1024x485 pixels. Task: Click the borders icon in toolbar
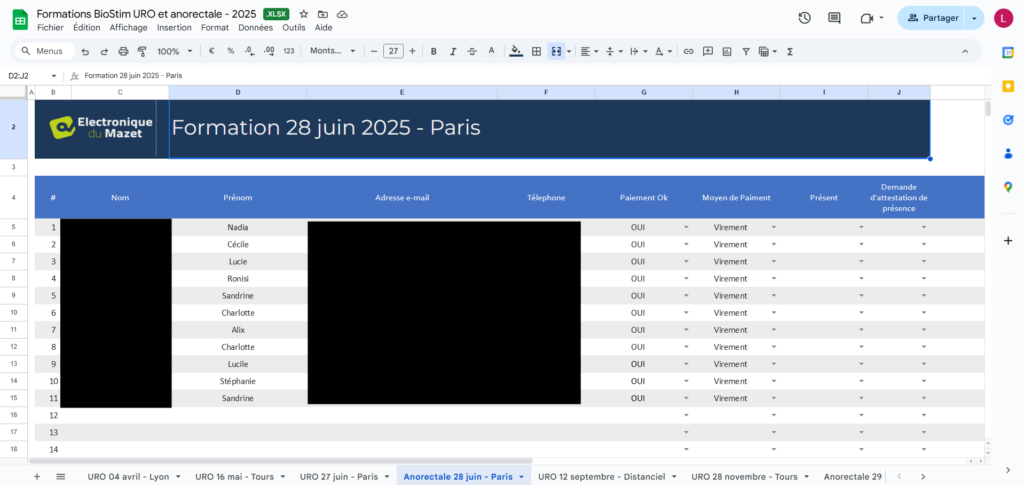[536, 51]
